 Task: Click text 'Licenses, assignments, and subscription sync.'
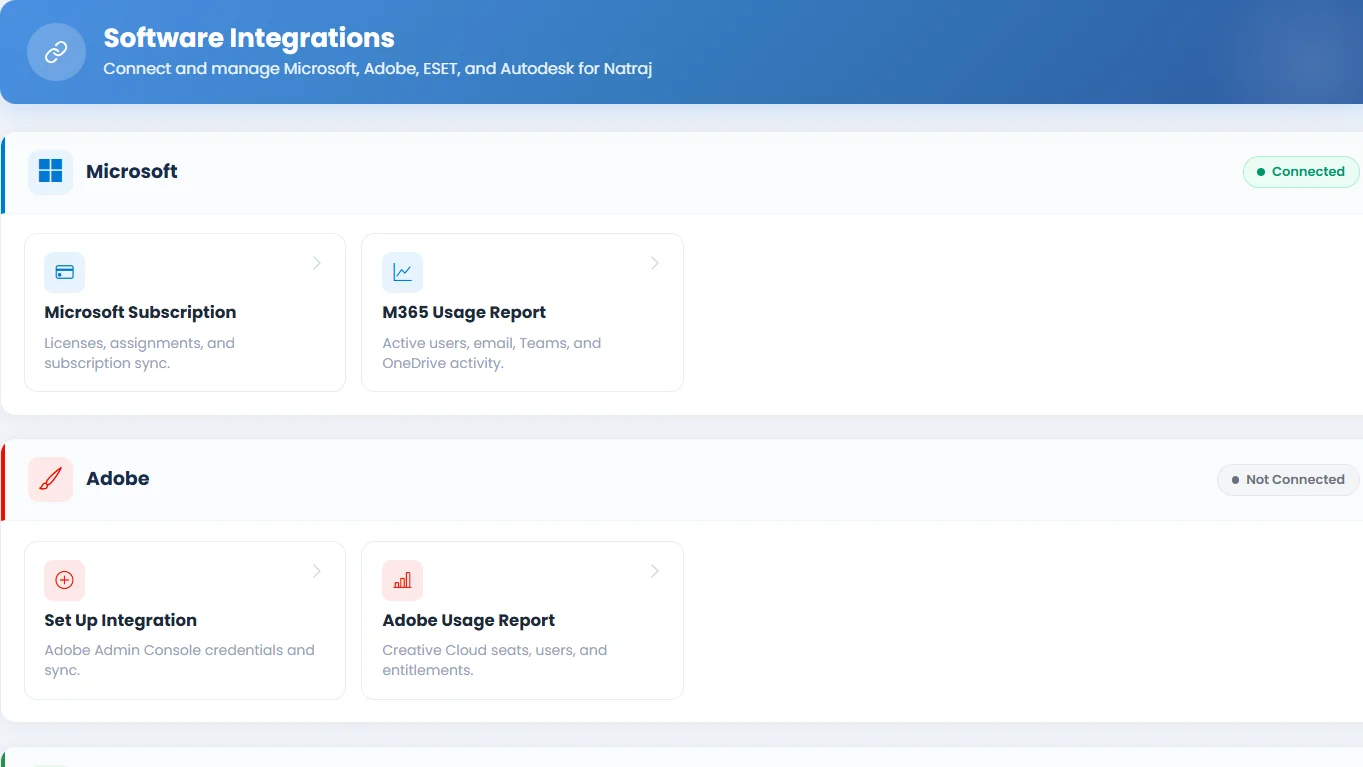point(140,353)
